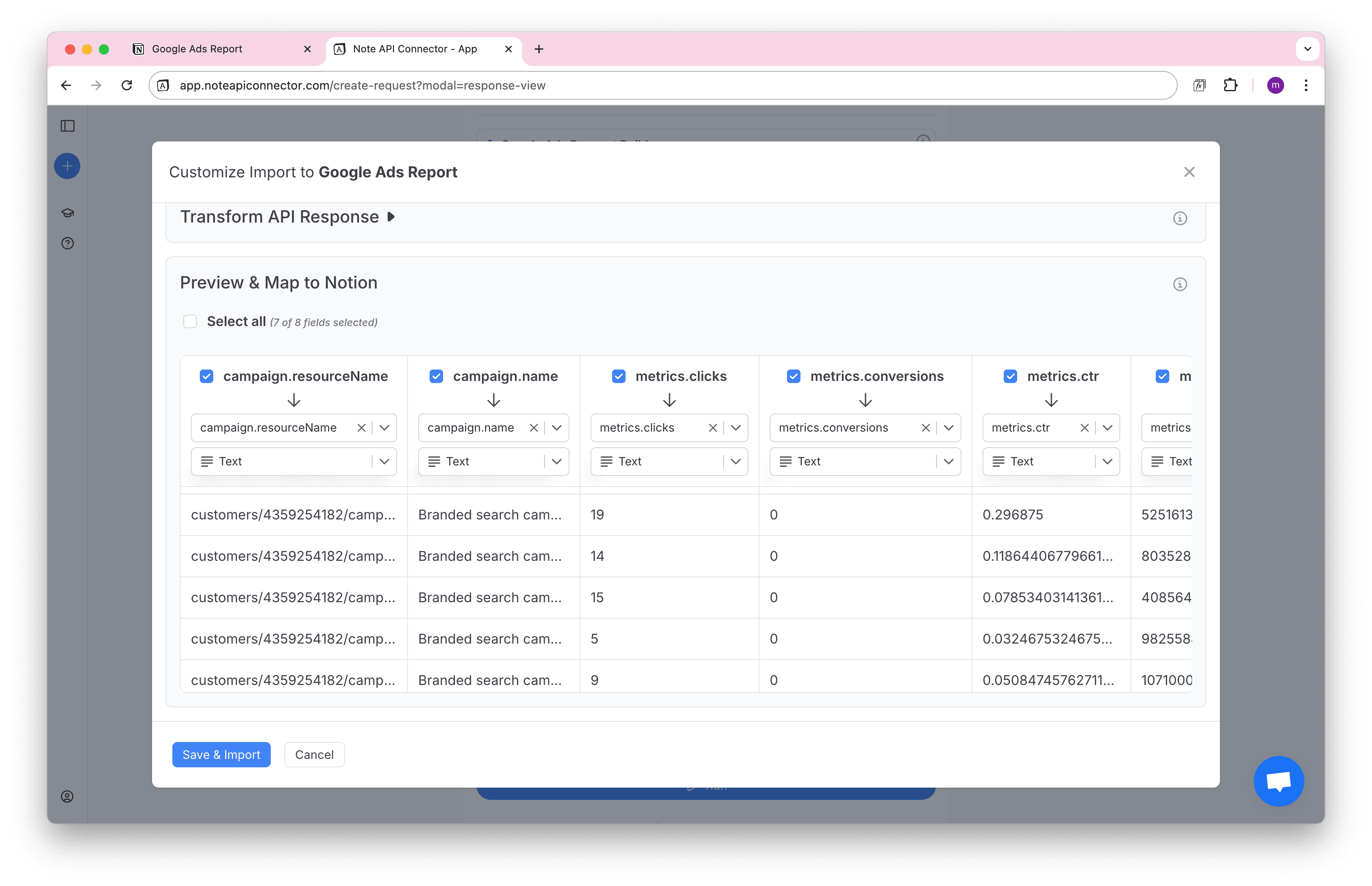Show info for Preview & Map to Notion

coord(1180,284)
